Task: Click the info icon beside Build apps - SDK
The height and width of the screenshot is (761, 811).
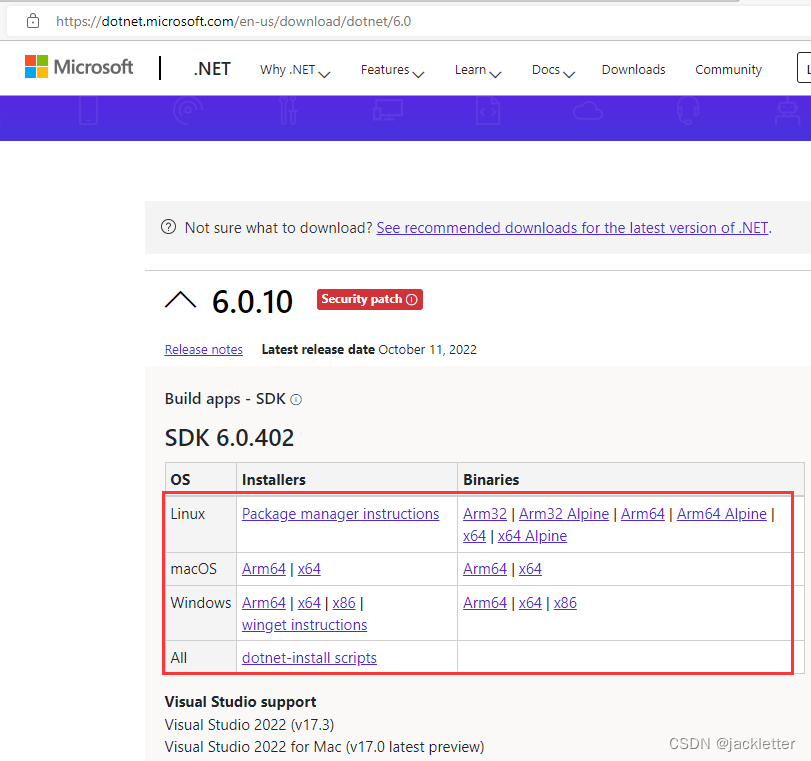Action: click(x=296, y=400)
